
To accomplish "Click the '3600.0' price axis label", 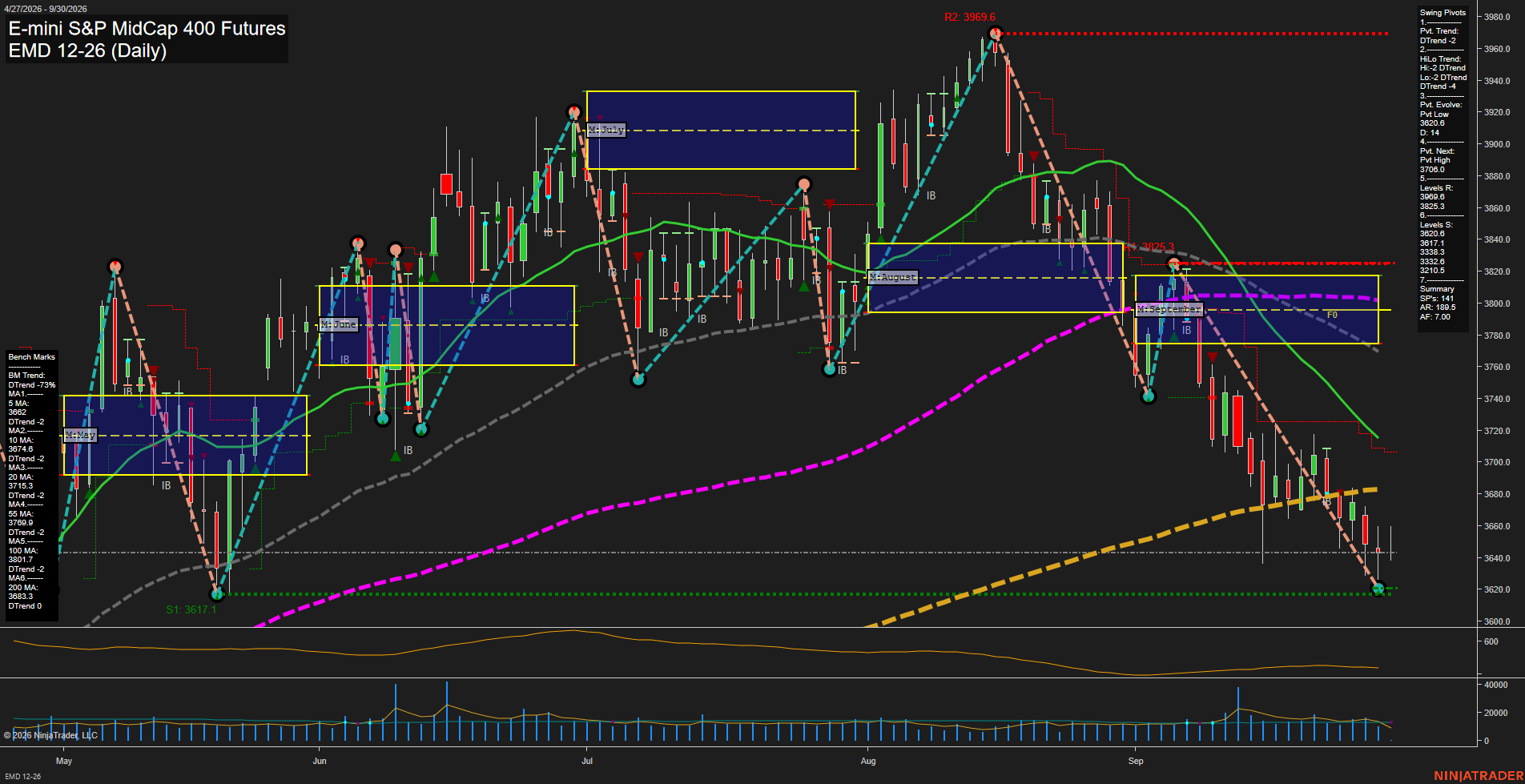I will click(1497, 621).
